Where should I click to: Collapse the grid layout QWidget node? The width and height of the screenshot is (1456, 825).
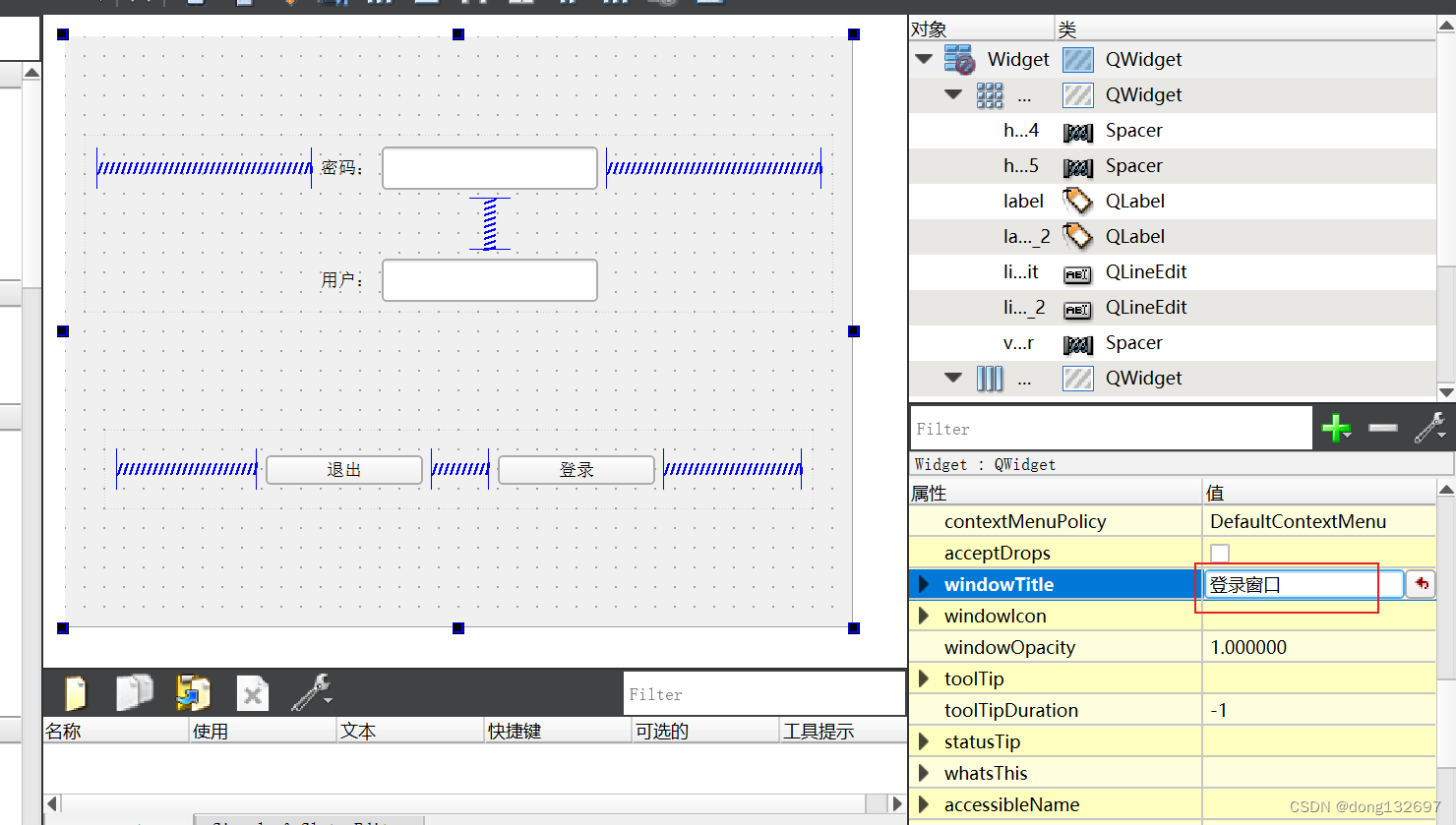point(952,94)
